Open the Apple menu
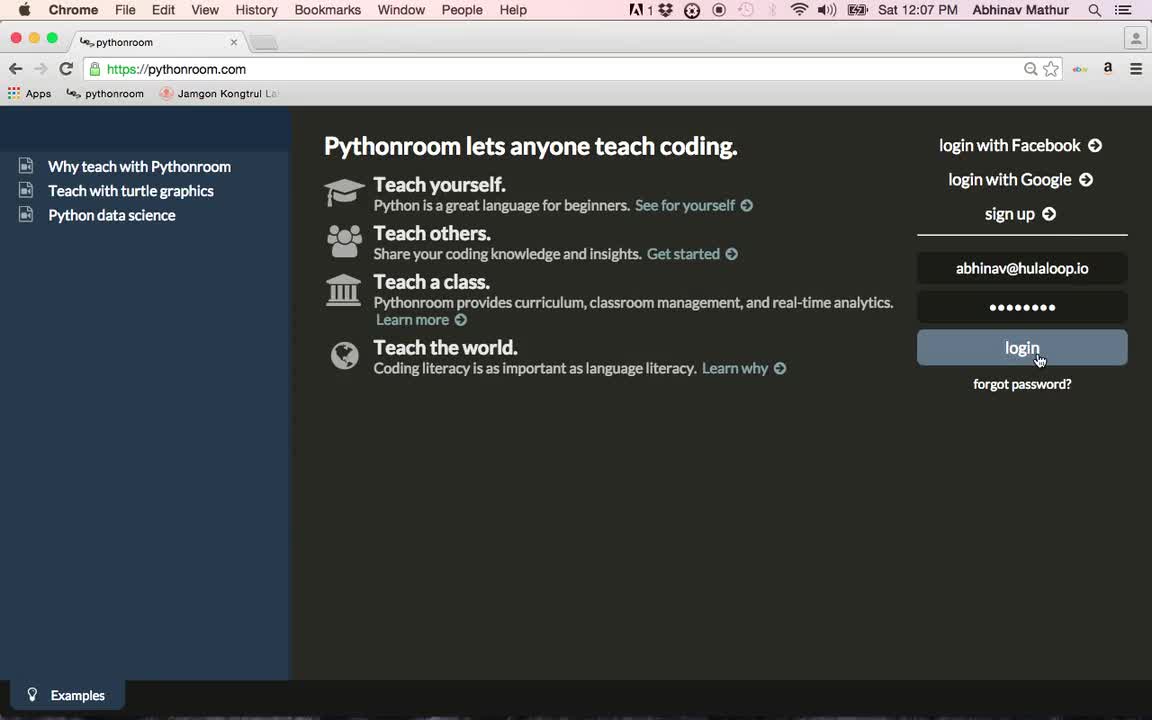This screenshot has width=1152, height=720. tap(24, 10)
